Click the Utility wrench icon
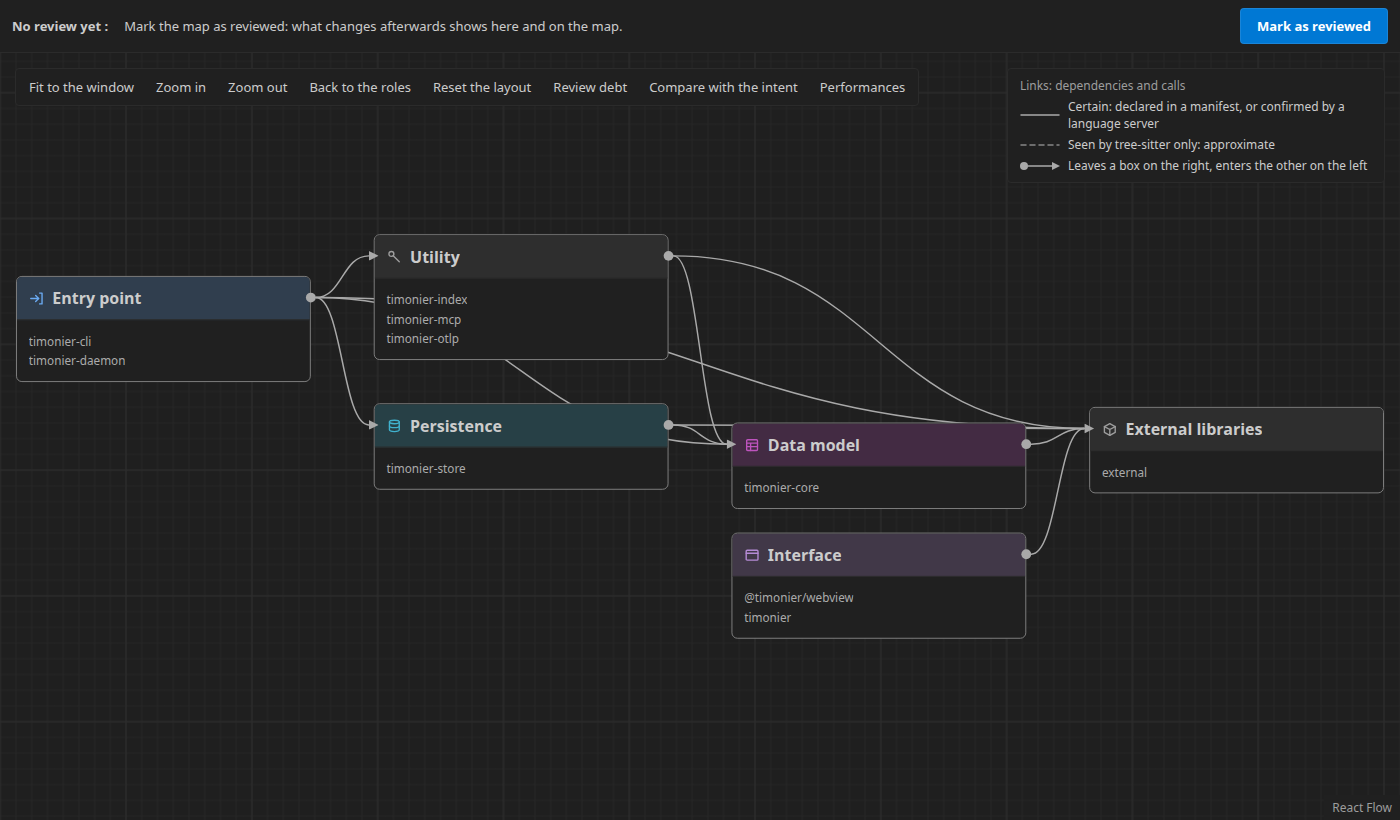 click(394, 257)
